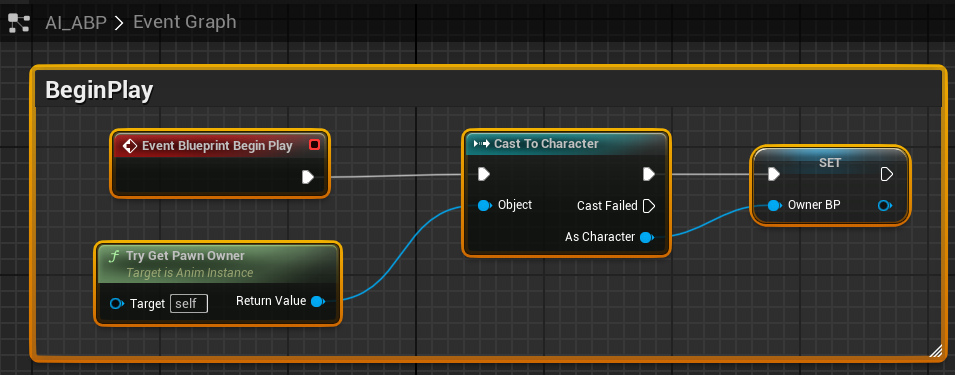Click the As Character output pin
The height and width of the screenshot is (375, 955).
[647, 237]
